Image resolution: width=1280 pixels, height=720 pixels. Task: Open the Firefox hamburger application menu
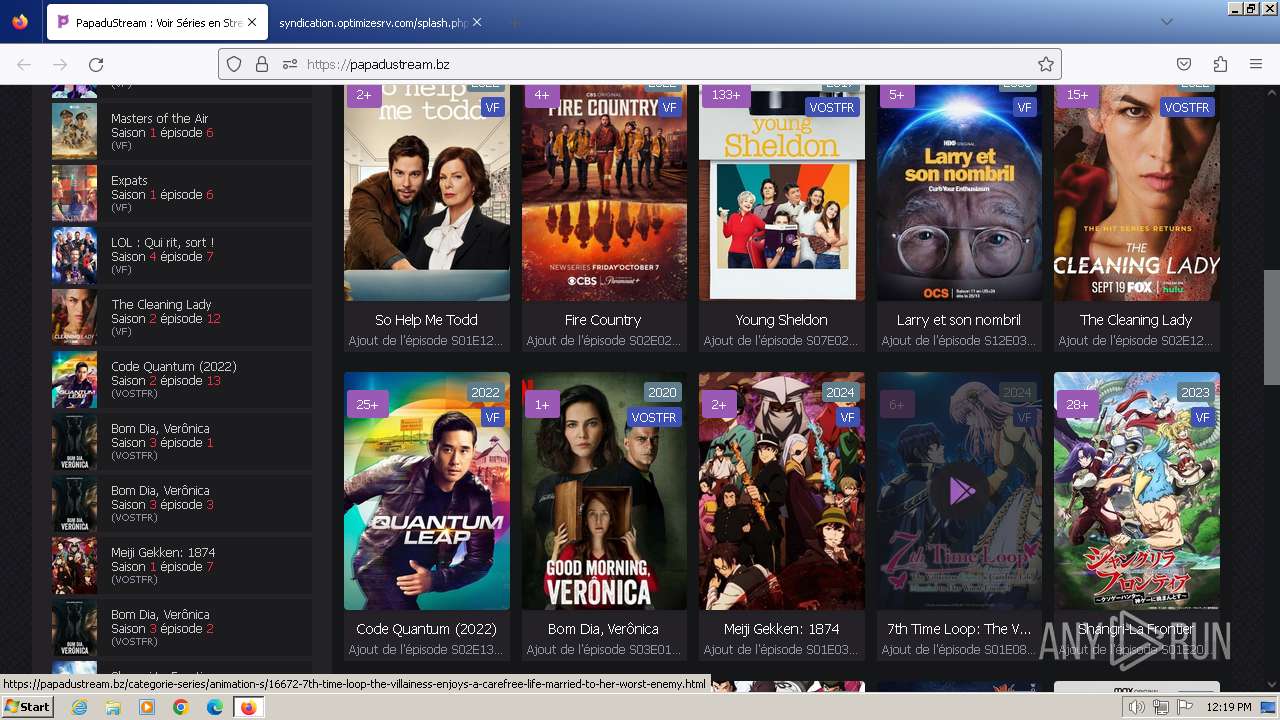(1256, 64)
